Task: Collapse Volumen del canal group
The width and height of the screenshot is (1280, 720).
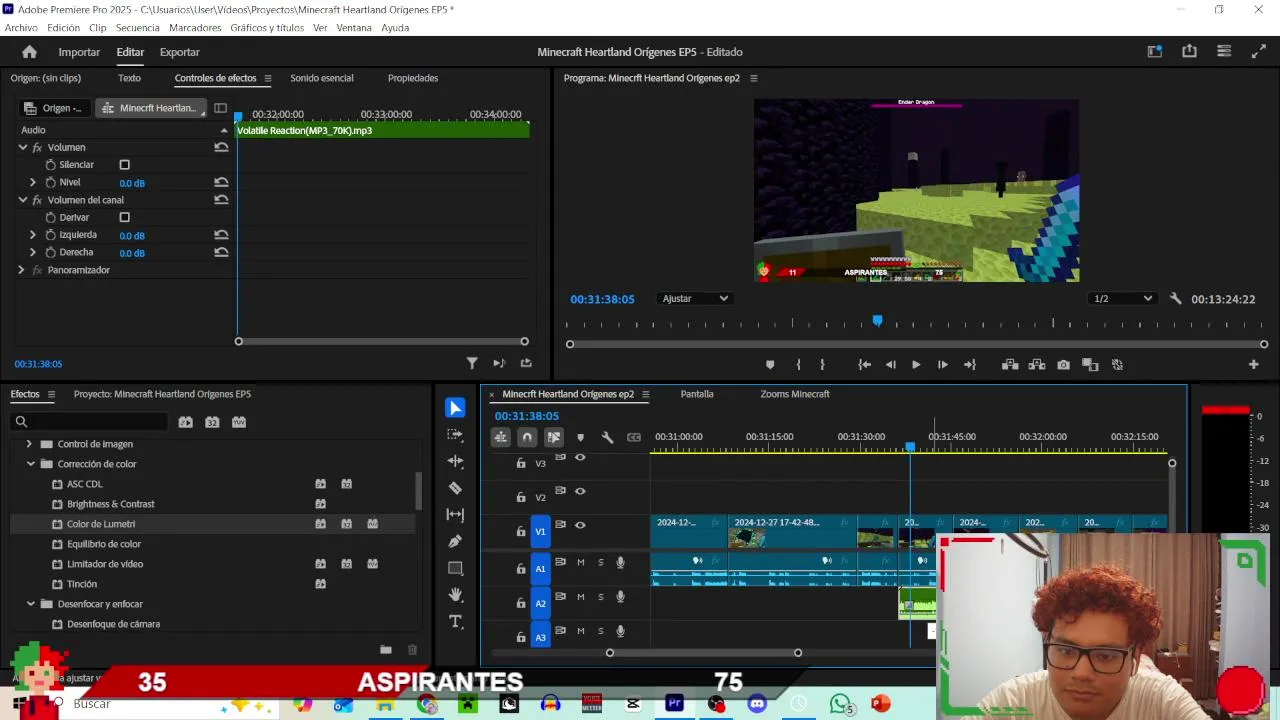Action: point(23,200)
